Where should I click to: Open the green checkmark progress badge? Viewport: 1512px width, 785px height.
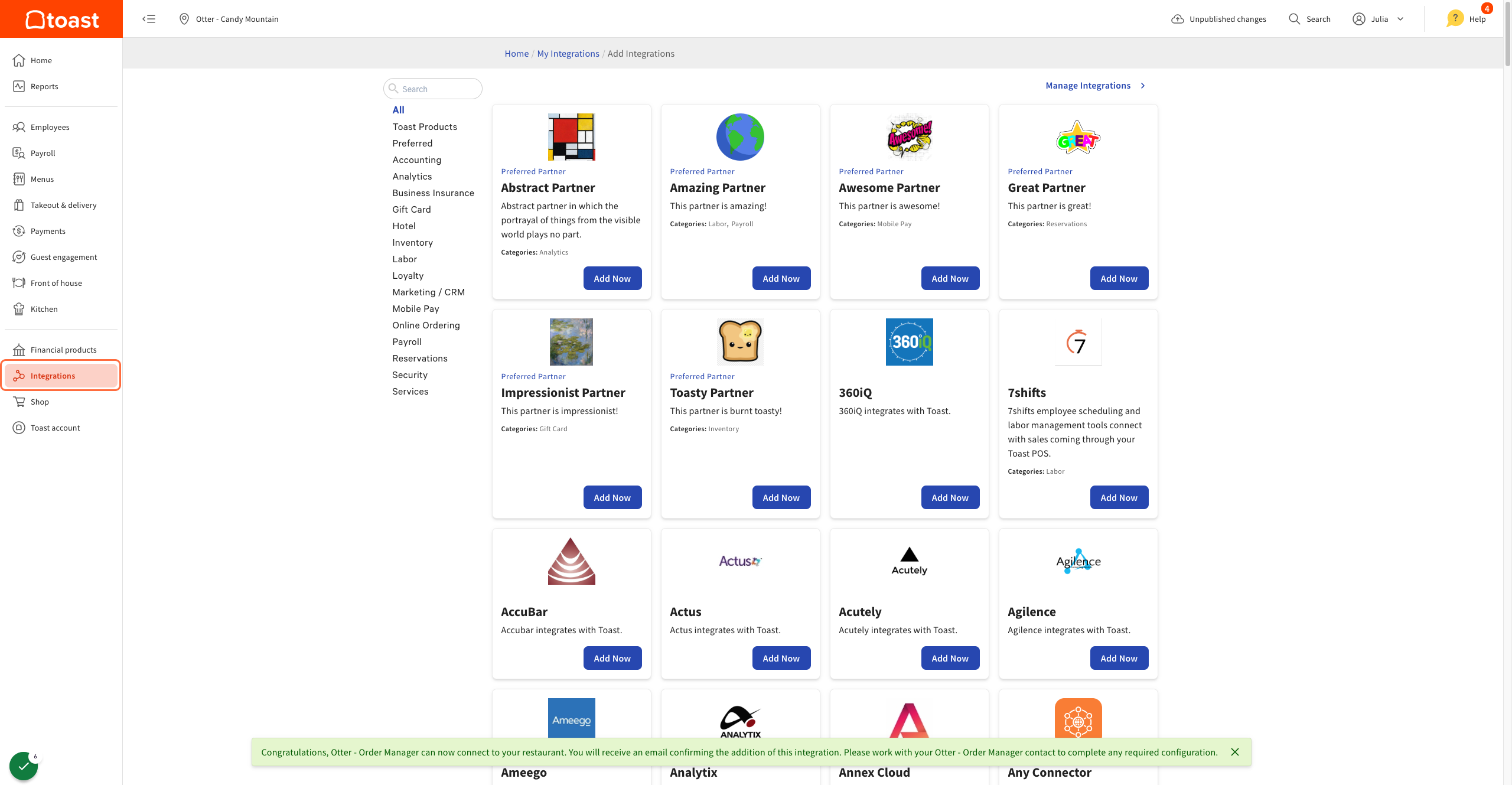pyautogui.click(x=24, y=766)
